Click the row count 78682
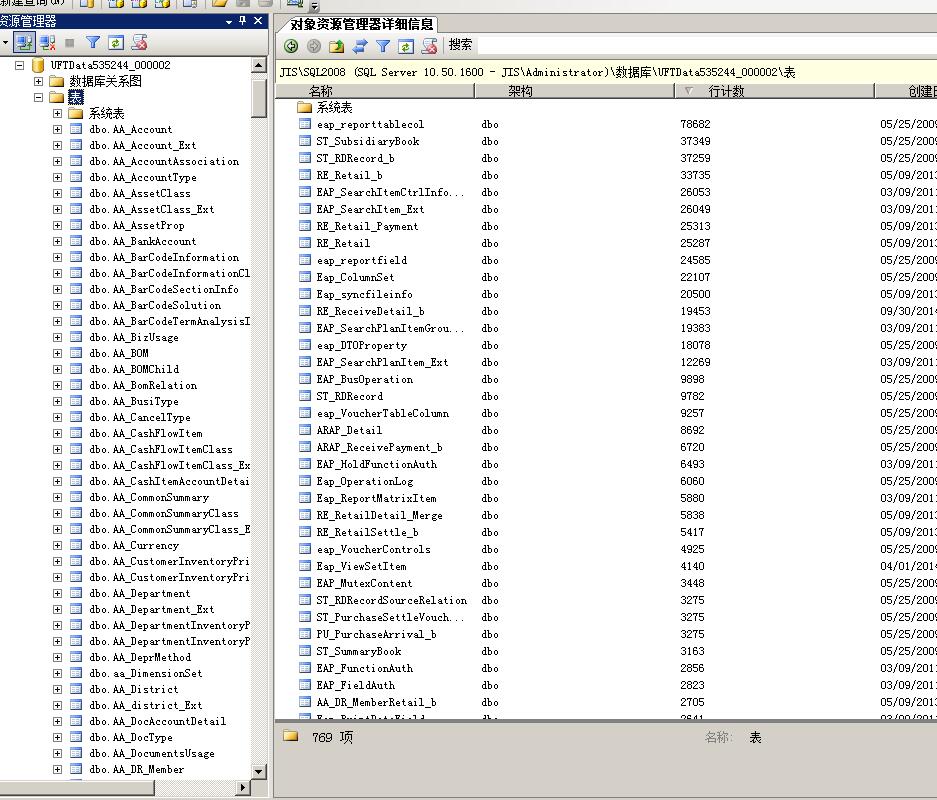The width and height of the screenshot is (937, 800). tap(695, 124)
